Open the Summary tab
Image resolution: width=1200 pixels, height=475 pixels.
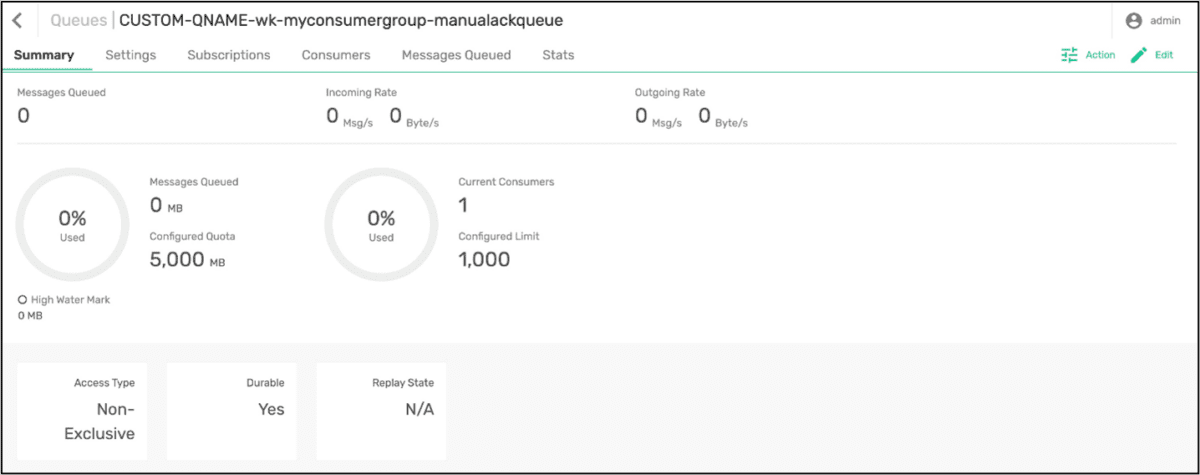pos(44,55)
